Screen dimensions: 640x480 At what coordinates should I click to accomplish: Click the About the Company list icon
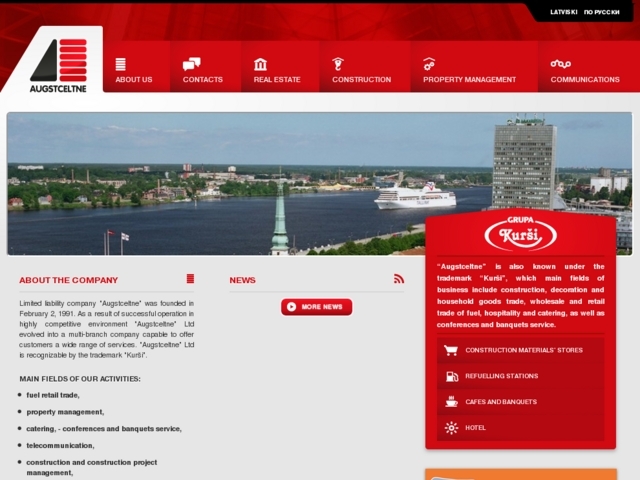tap(190, 279)
